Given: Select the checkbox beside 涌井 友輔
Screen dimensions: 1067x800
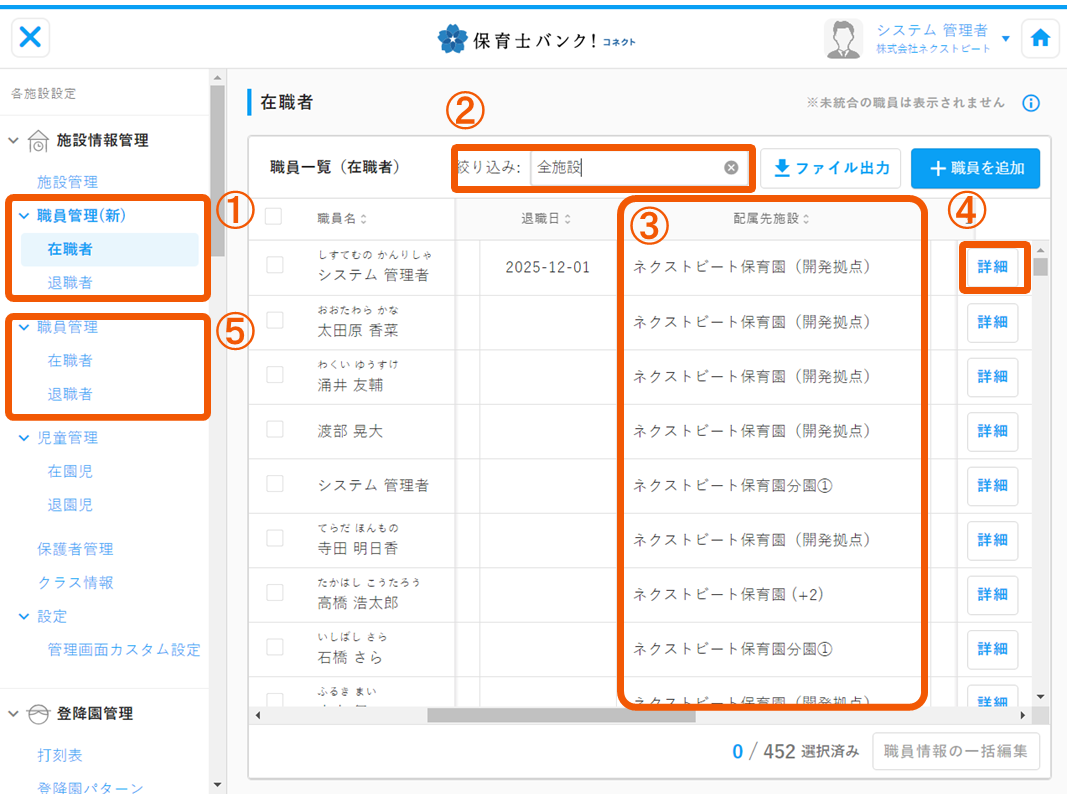Looking at the screenshot, I should (x=275, y=374).
